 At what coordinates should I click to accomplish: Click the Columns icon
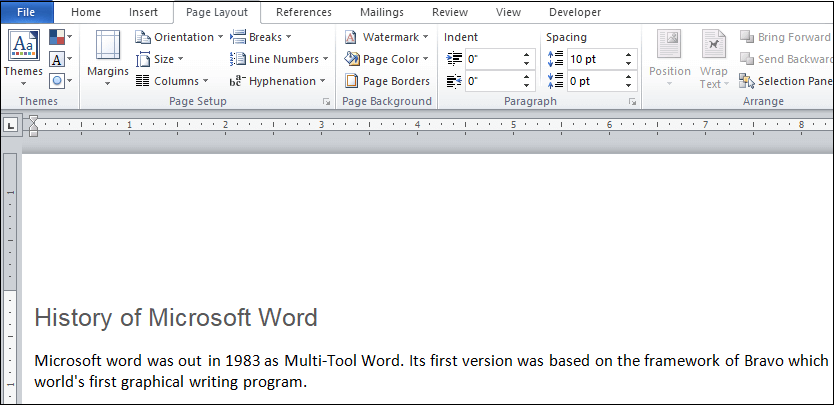point(143,81)
